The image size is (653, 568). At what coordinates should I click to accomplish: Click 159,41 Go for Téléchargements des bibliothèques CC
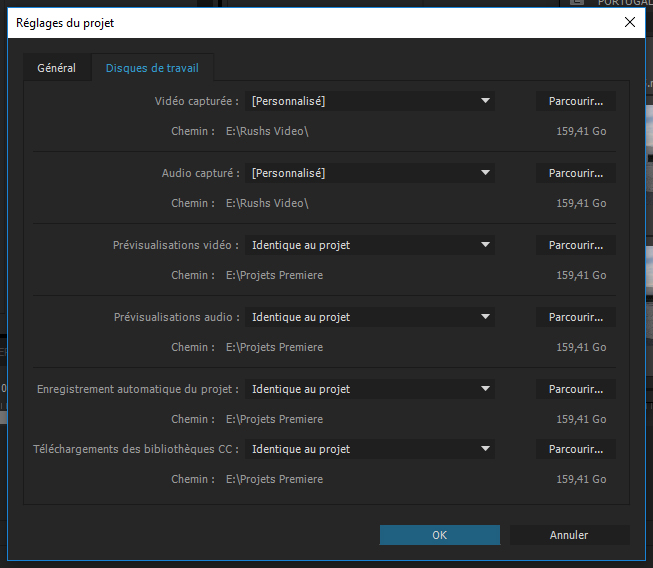tap(581, 479)
